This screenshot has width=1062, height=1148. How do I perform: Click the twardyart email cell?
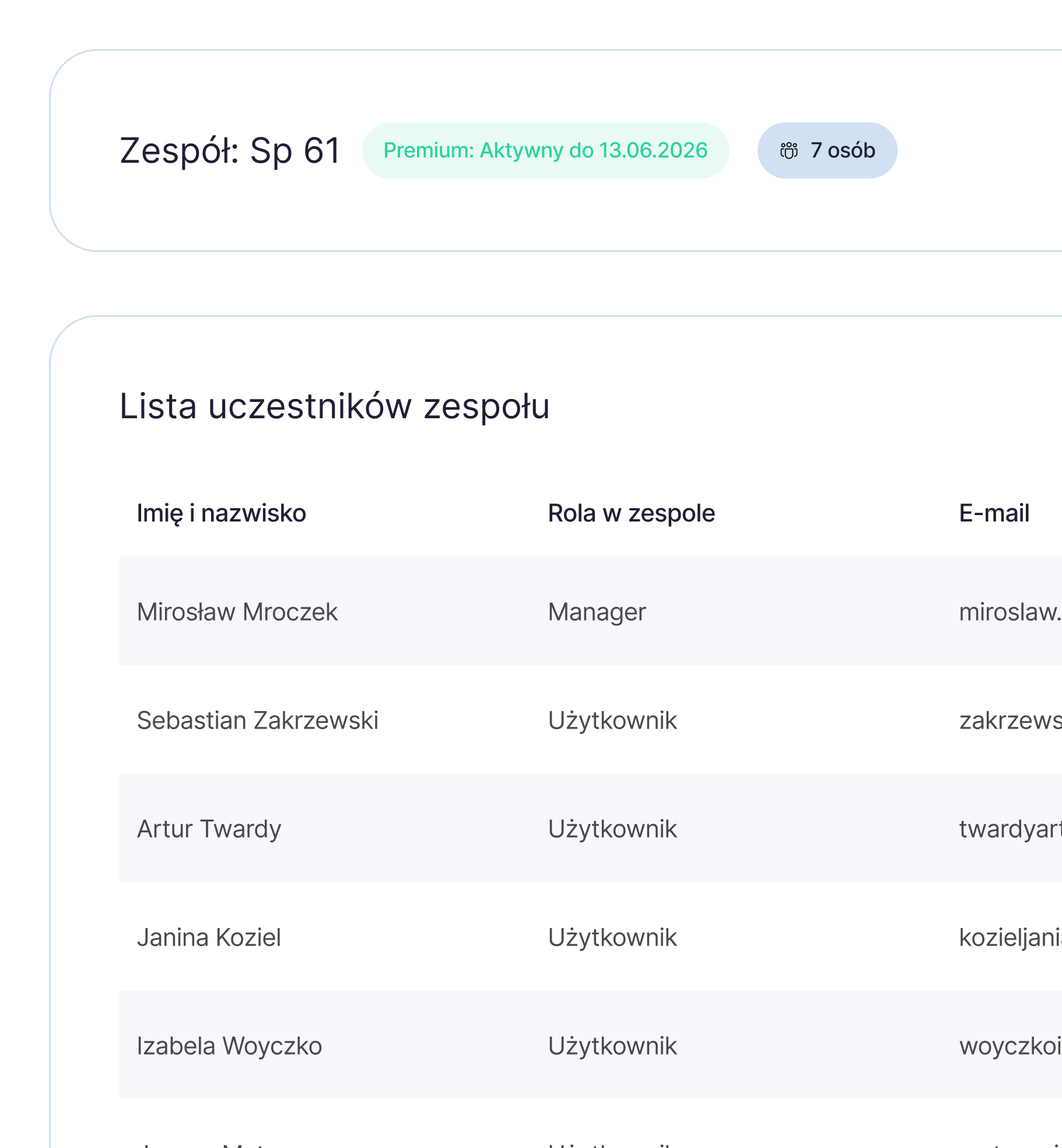point(1010,829)
